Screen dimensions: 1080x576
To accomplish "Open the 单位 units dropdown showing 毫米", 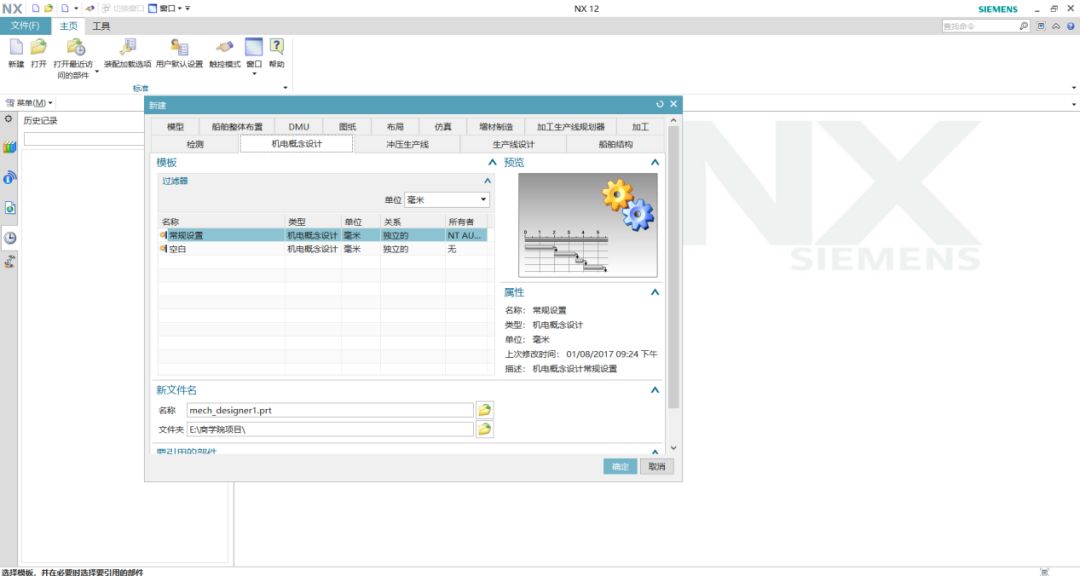I will click(447, 200).
